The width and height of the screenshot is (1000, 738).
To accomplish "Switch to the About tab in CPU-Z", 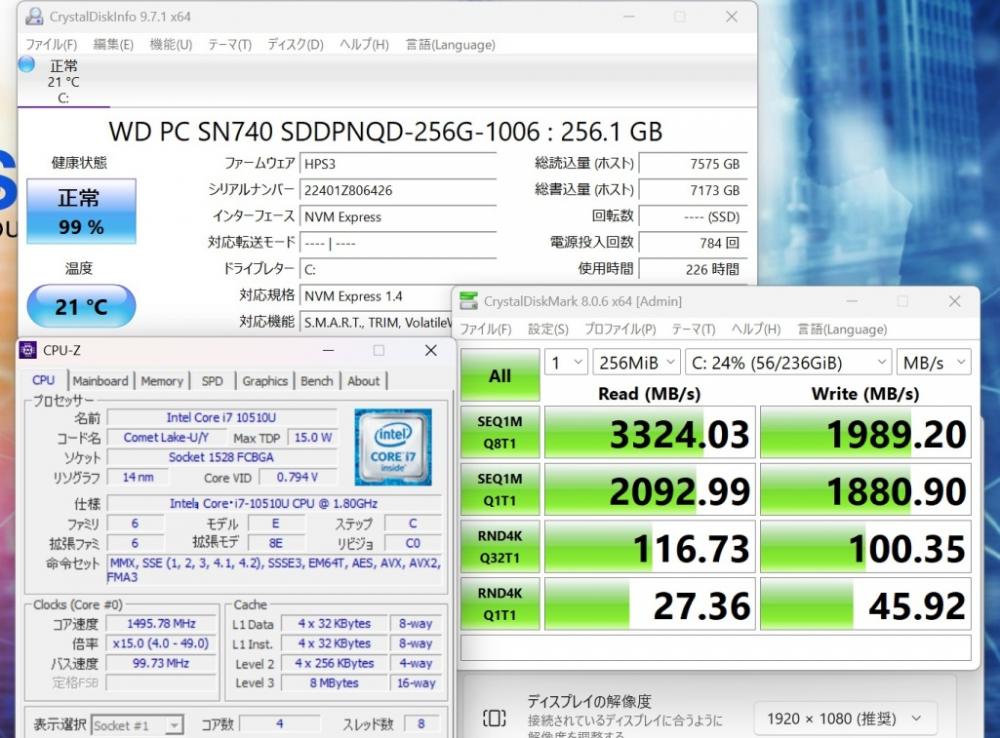I will 364,381.
